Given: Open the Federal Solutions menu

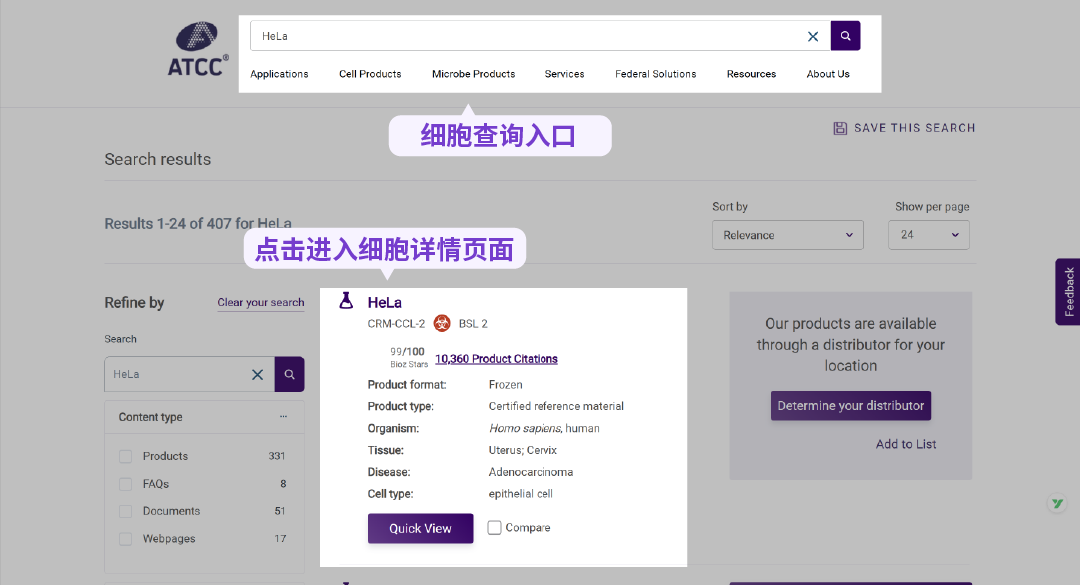Looking at the screenshot, I should tap(655, 74).
